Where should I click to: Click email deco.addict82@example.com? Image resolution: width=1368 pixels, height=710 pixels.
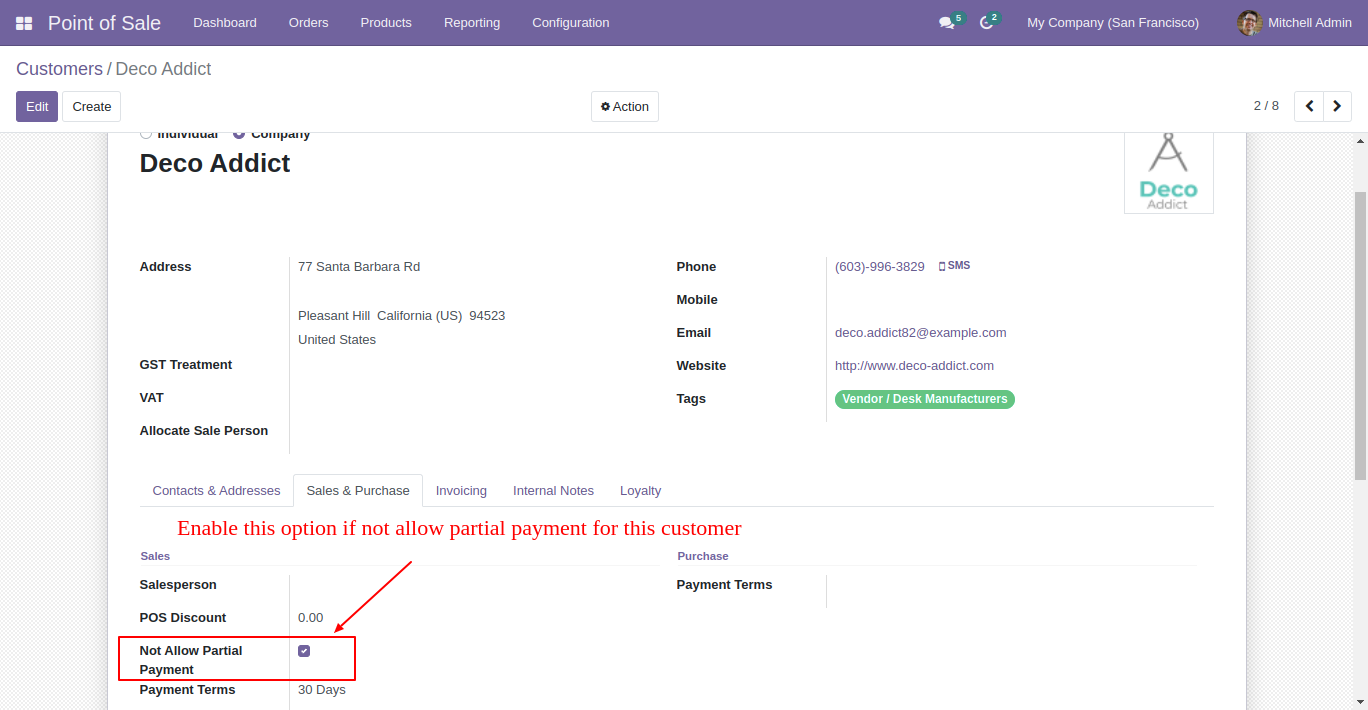(921, 333)
